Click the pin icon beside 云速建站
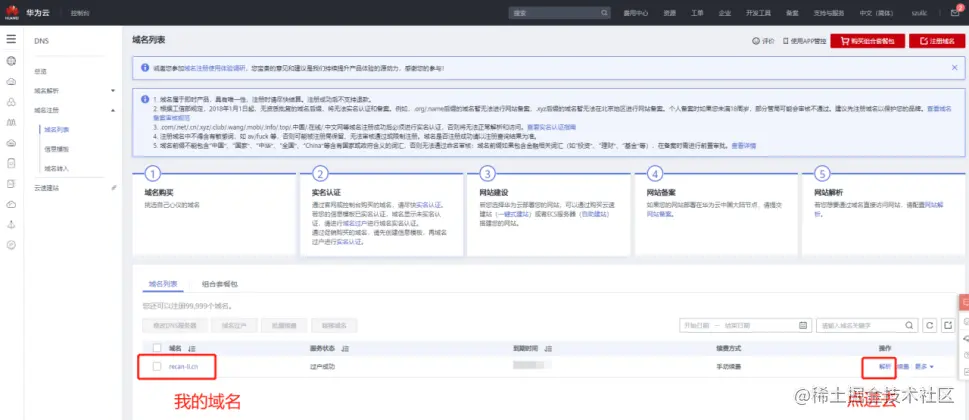This screenshot has height=420, width=969. click(114, 187)
